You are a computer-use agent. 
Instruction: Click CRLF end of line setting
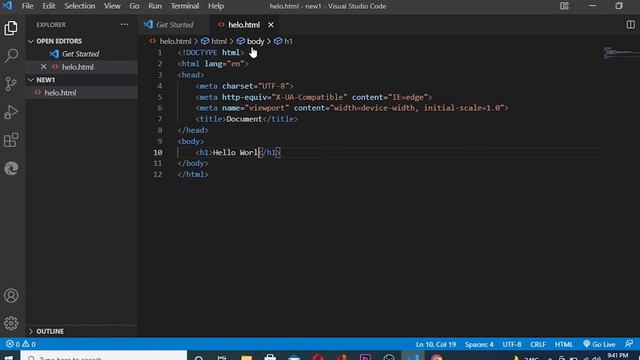538,344
